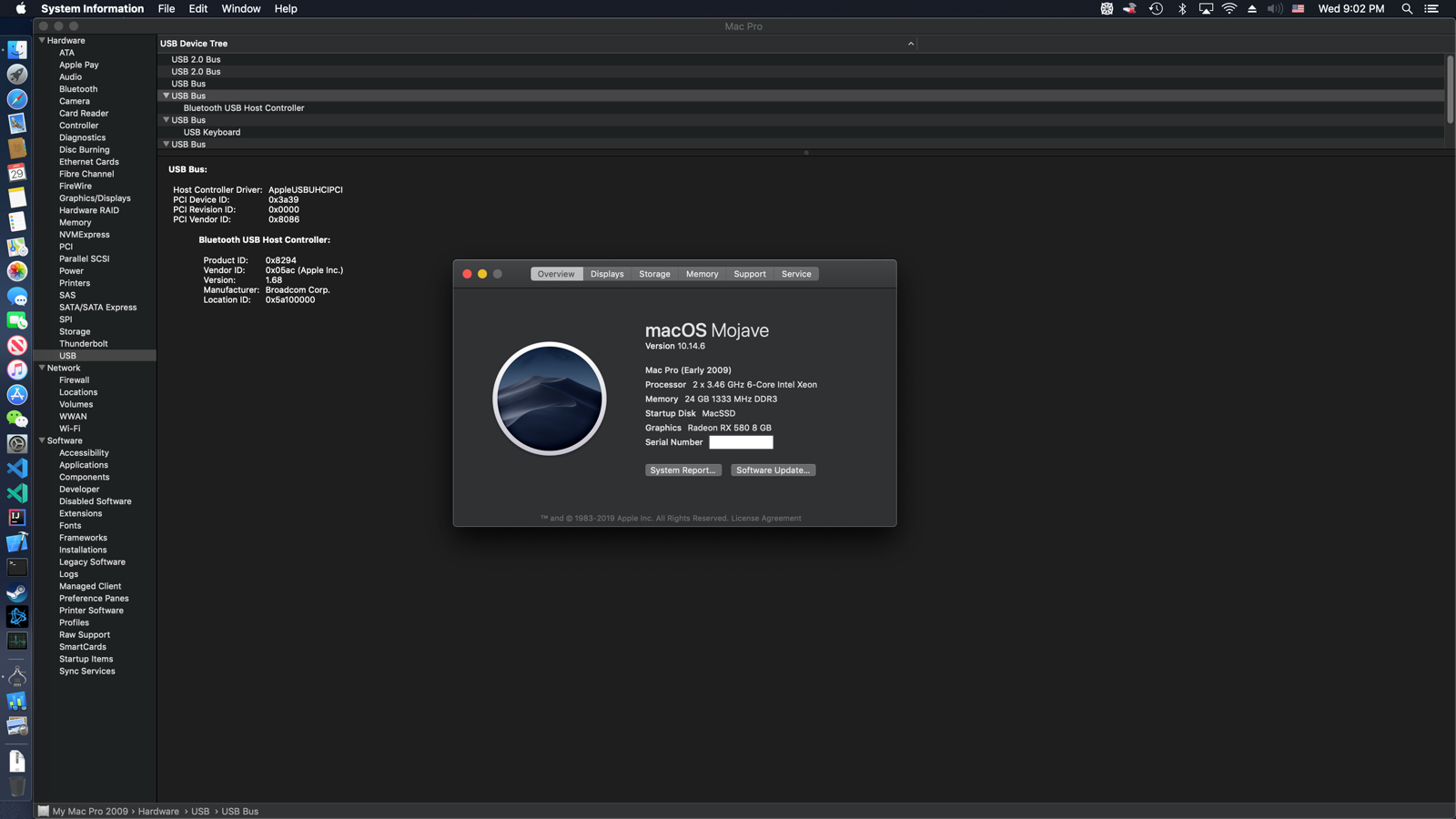The width and height of the screenshot is (1456, 819).
Task: Open Steam in the dock
Action: pyautogui.click(x=17, y=592)
